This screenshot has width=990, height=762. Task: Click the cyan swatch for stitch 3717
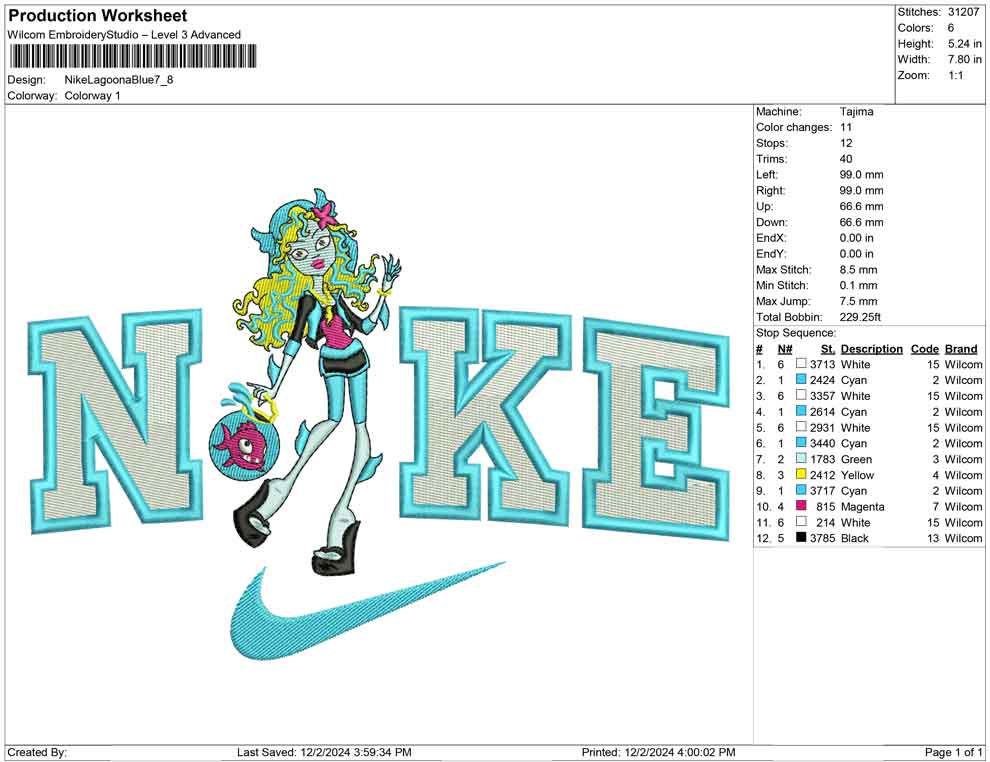click(x=801, y=490)
